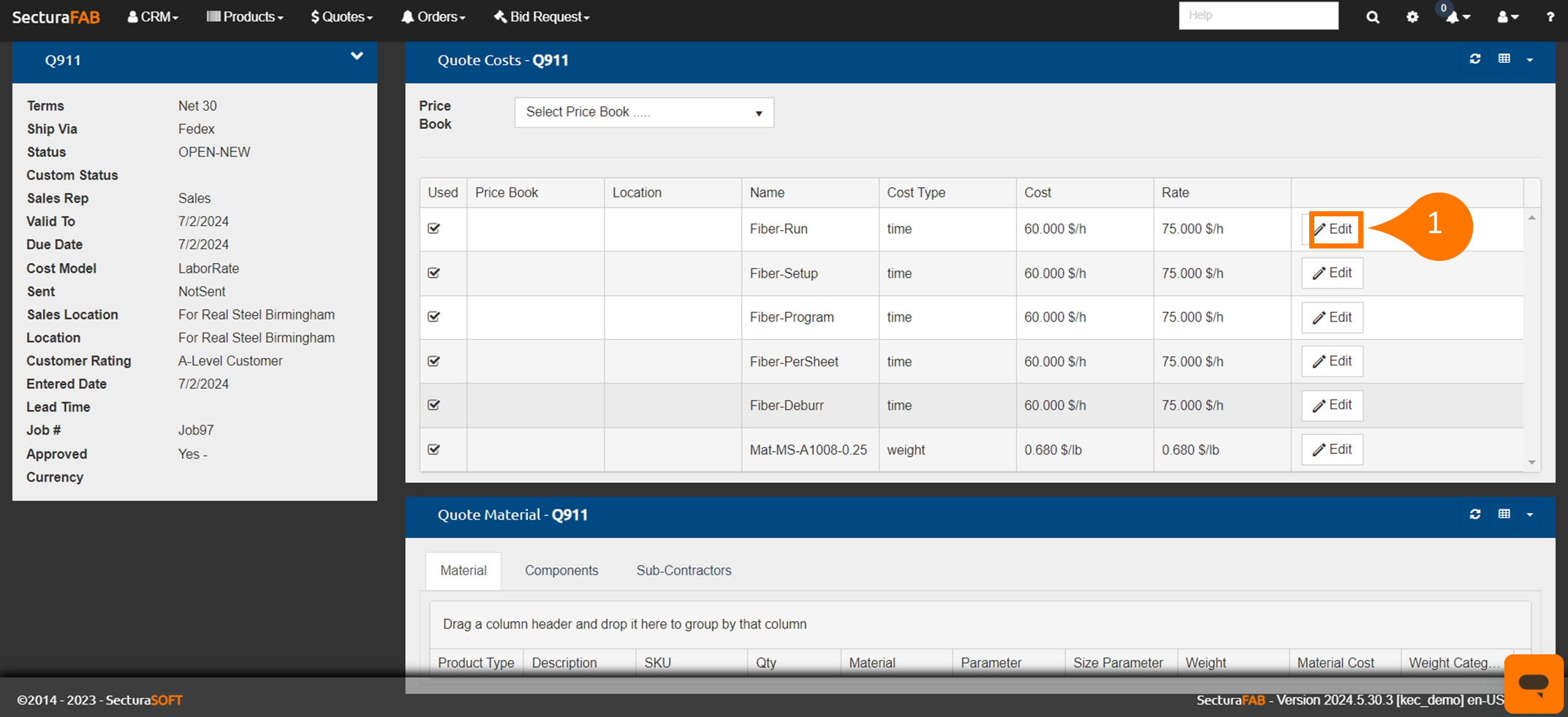Collapse the Q911 details panel chevron
Viewport: 1568px width, 717px height.
(x=357, y=56)
